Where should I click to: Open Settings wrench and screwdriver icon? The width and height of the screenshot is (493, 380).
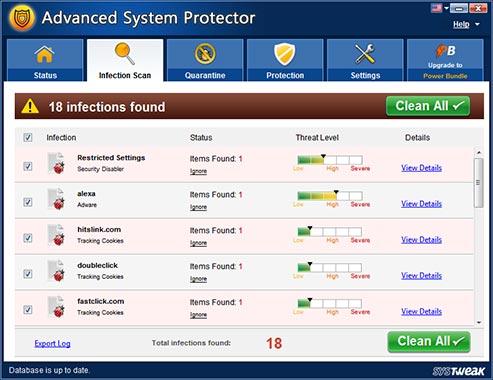(365, 54)
